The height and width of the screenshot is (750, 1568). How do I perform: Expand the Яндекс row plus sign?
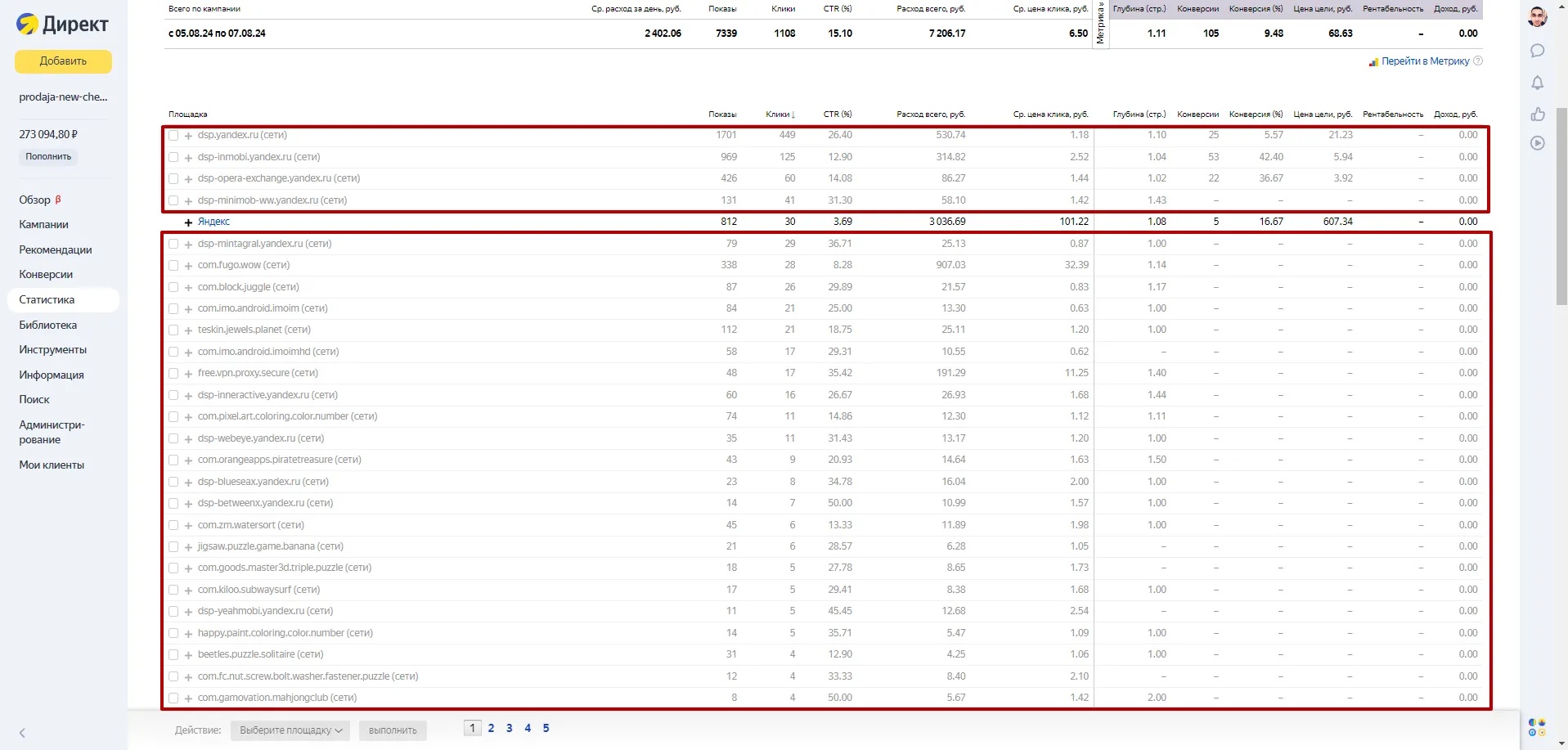pos(188,222)
